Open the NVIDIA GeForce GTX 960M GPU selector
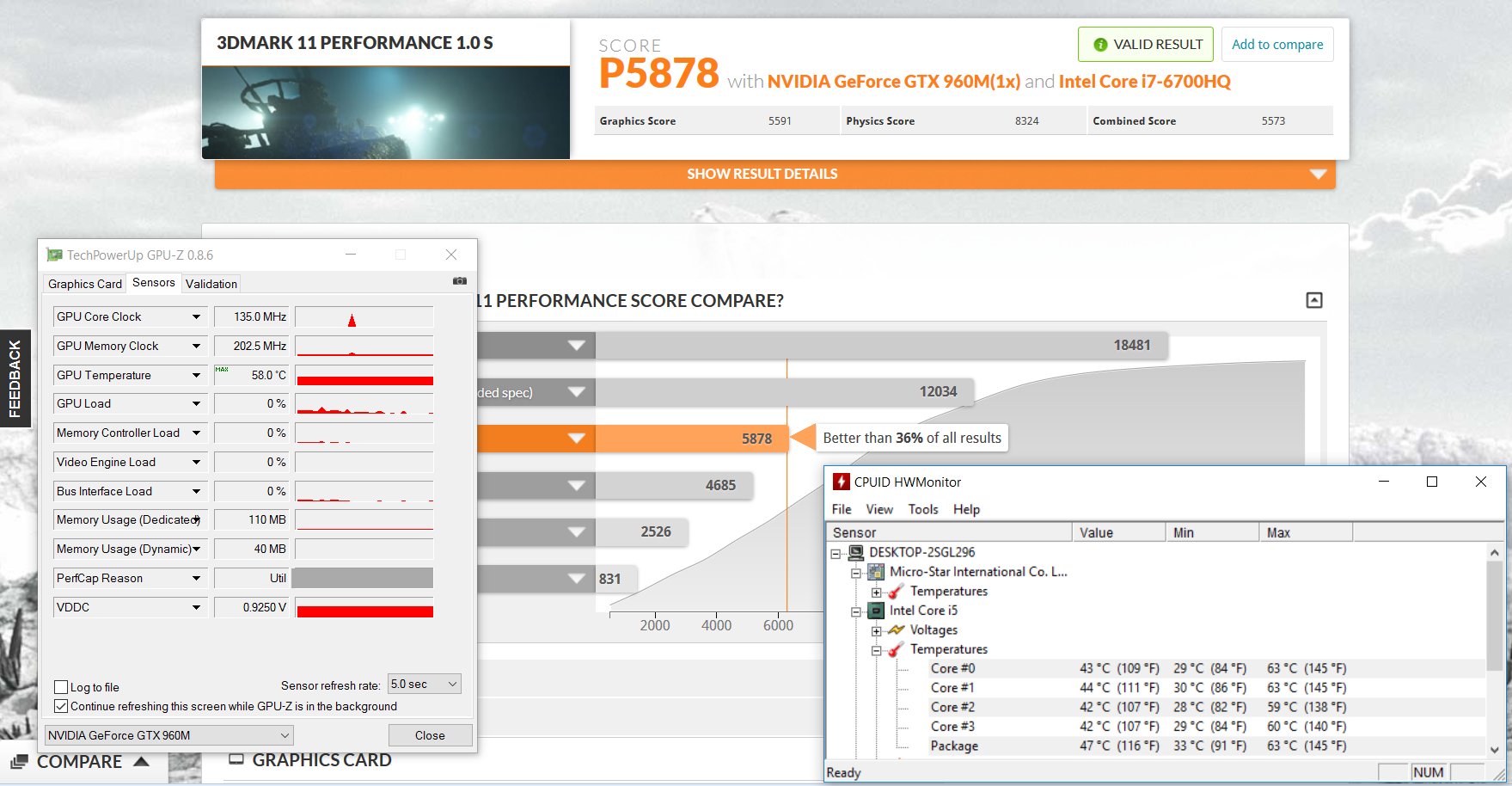Screen dimensions: 1512x786 [x=169, y=735]
